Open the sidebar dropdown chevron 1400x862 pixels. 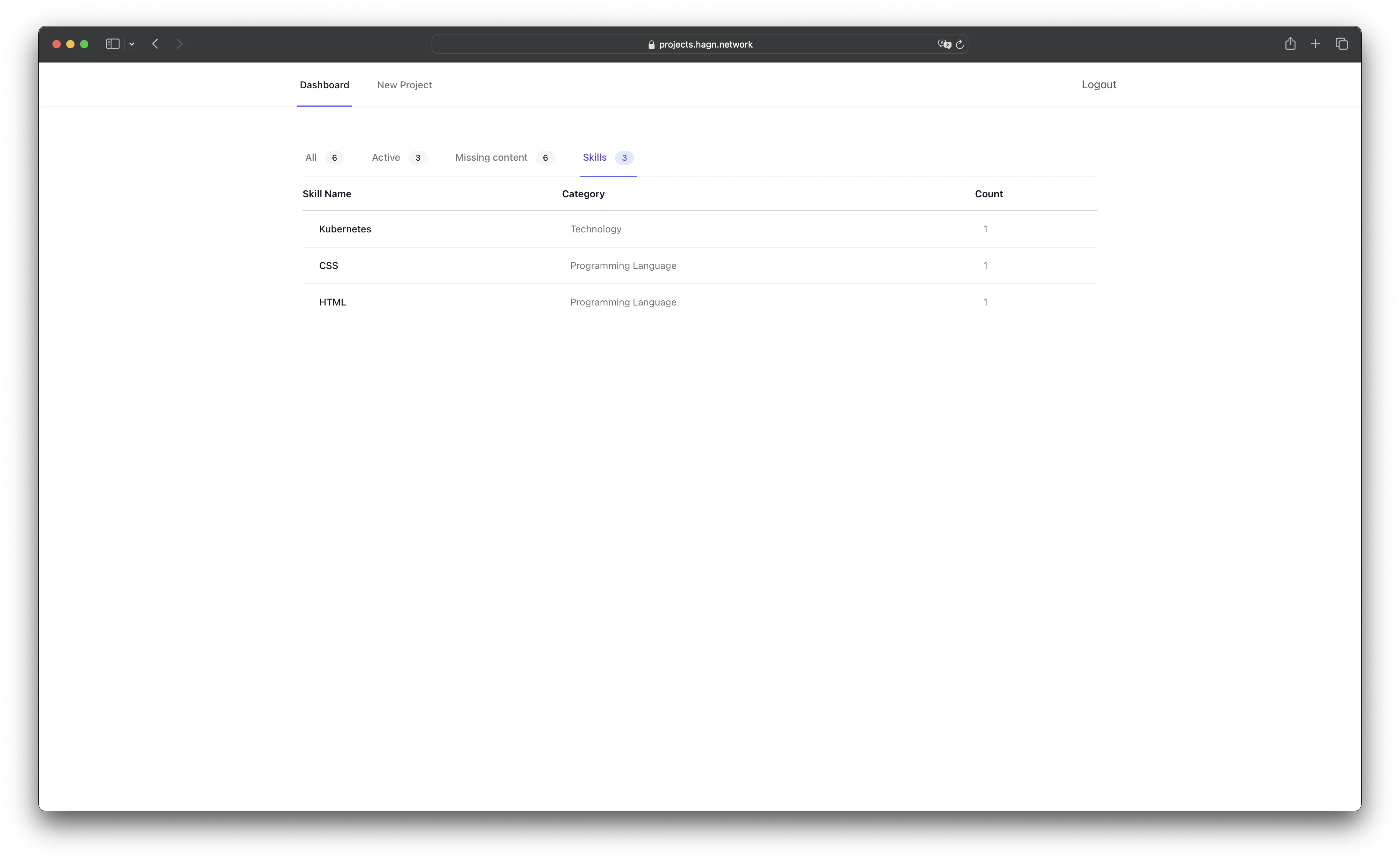tap(132, 44)
